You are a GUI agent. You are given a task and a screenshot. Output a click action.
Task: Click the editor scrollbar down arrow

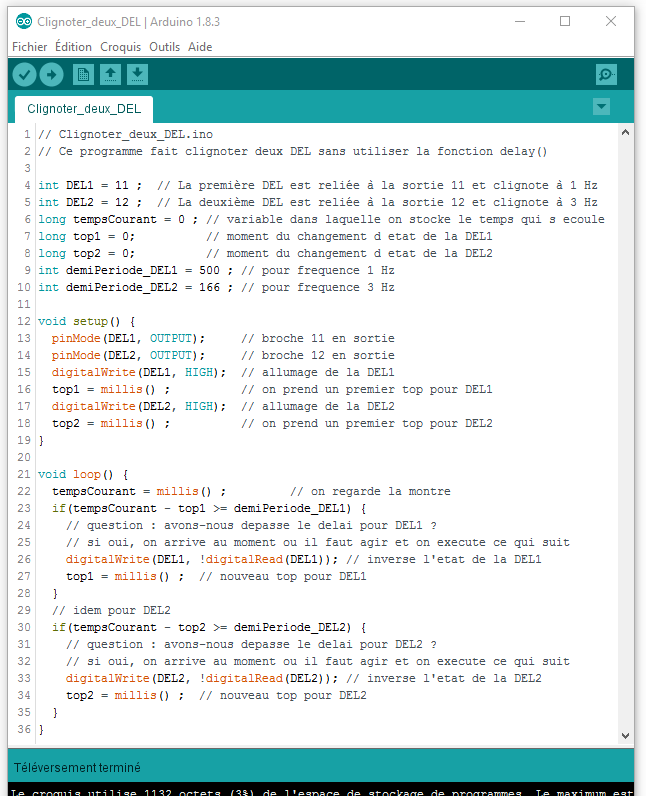pyautogui.click(x=625, y=736)
